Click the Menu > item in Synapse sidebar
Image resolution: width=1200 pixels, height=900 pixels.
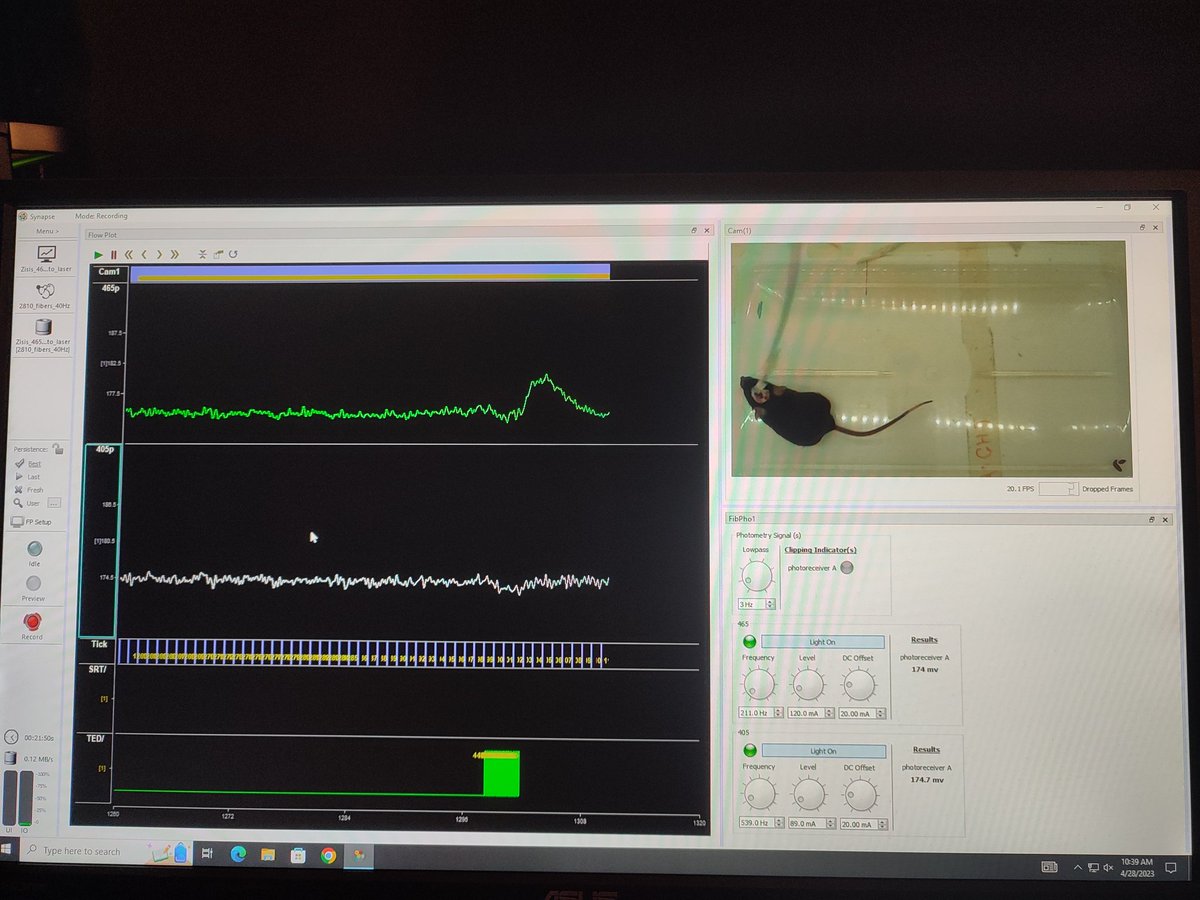pos(47,231)
